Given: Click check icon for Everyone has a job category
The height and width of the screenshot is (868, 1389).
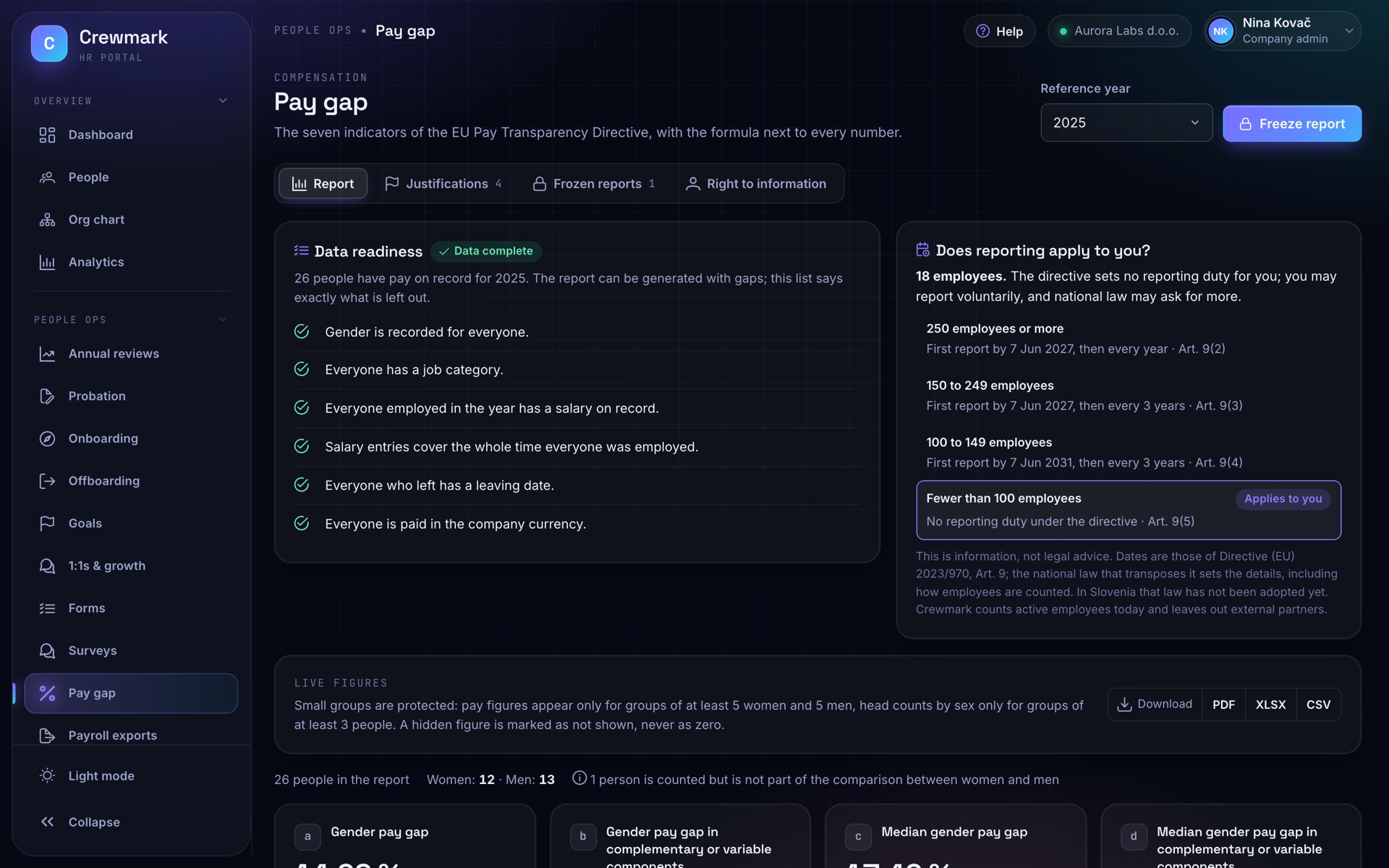Looking at the screenshot, I should pos(302,369).
